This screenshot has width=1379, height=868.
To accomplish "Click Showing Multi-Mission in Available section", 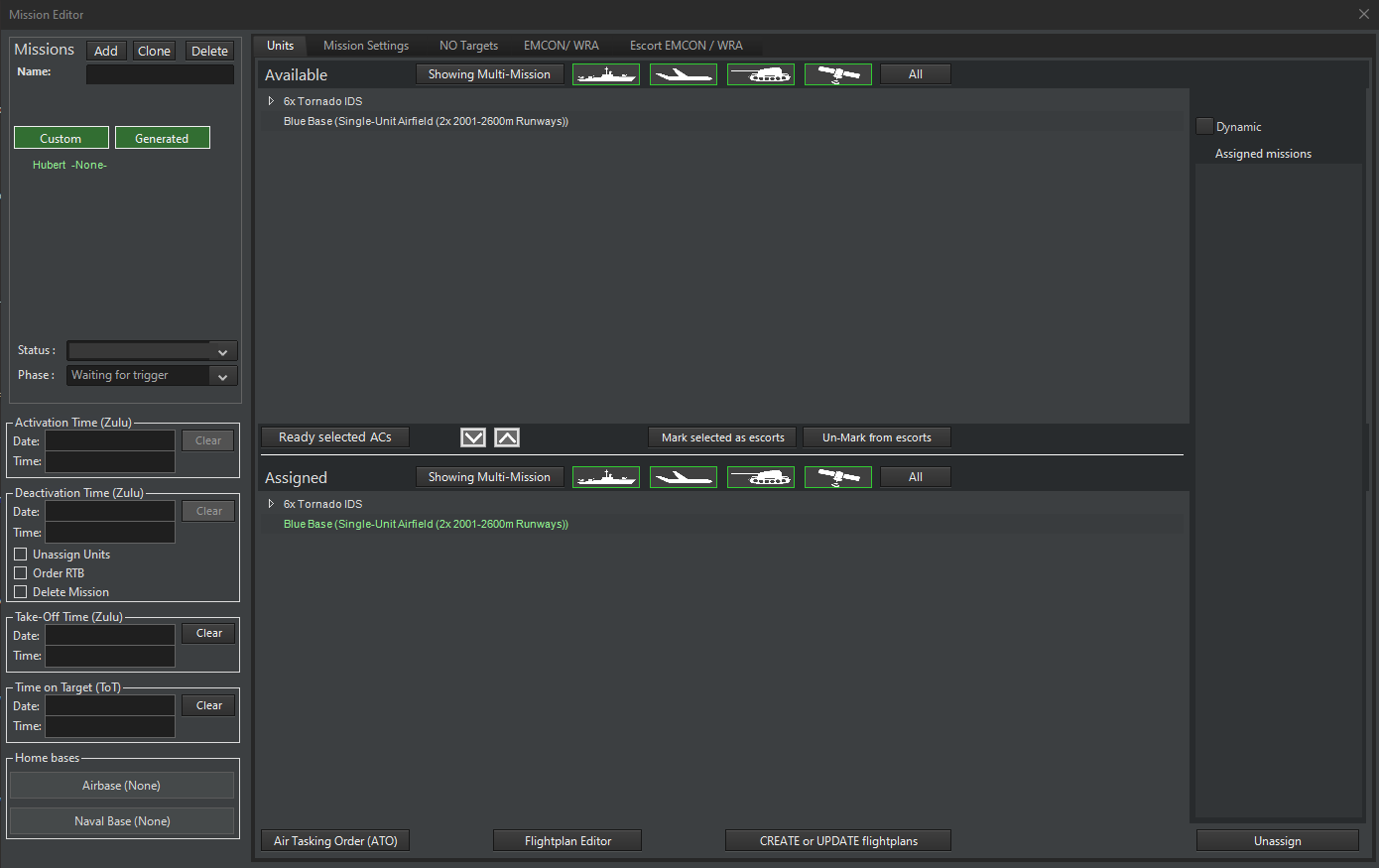I will tap(489, 74).
